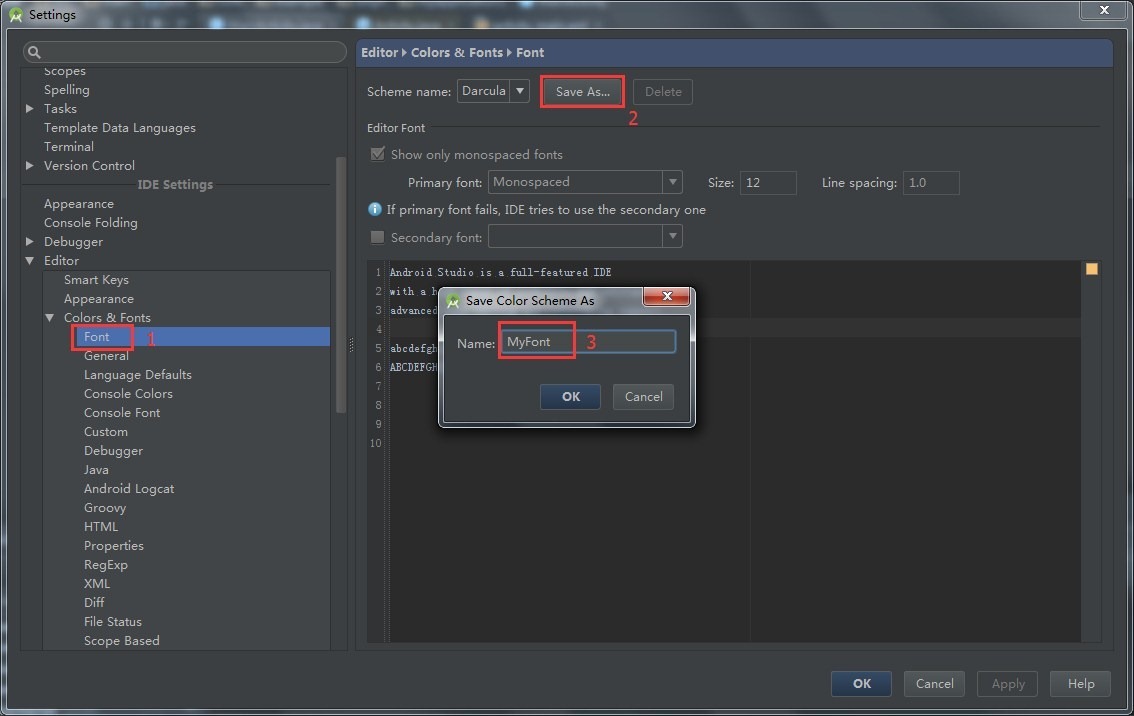This screenshot has height=716, width=1134.
Task: Select Android Logcat in the settings tree
Action: coord(129,489)
